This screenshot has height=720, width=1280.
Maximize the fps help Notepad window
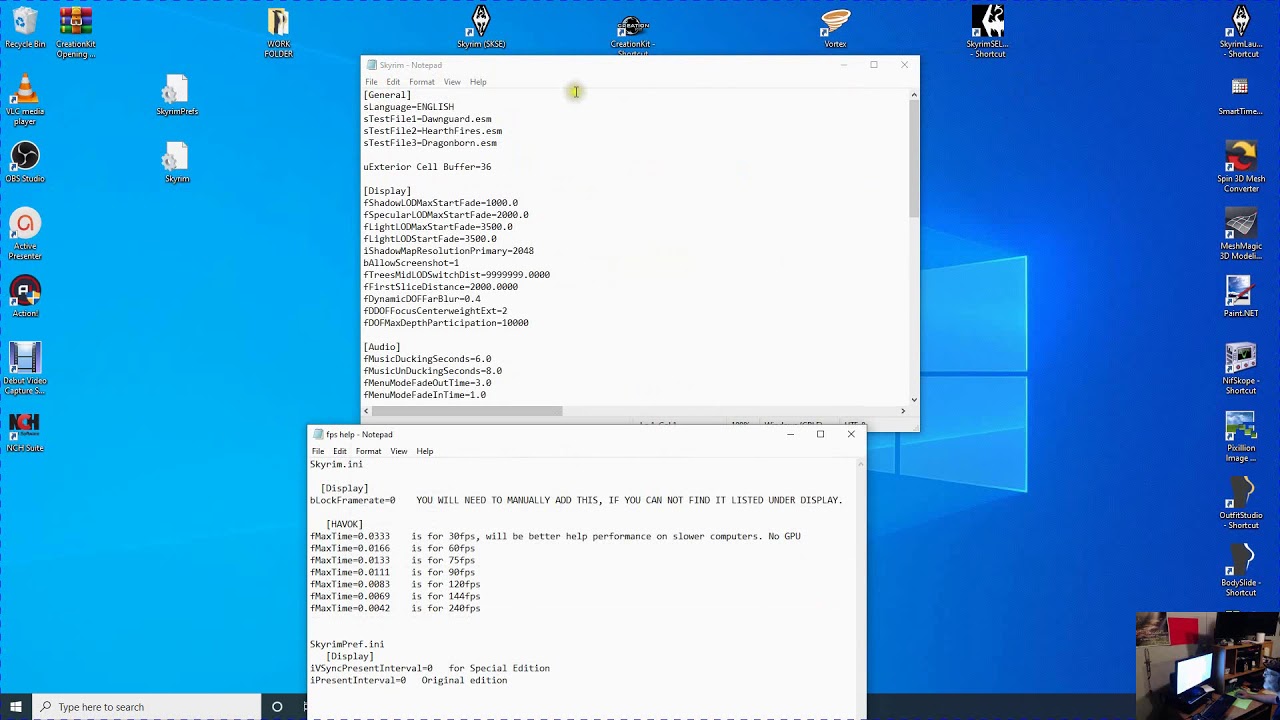[x=820, y=434]
